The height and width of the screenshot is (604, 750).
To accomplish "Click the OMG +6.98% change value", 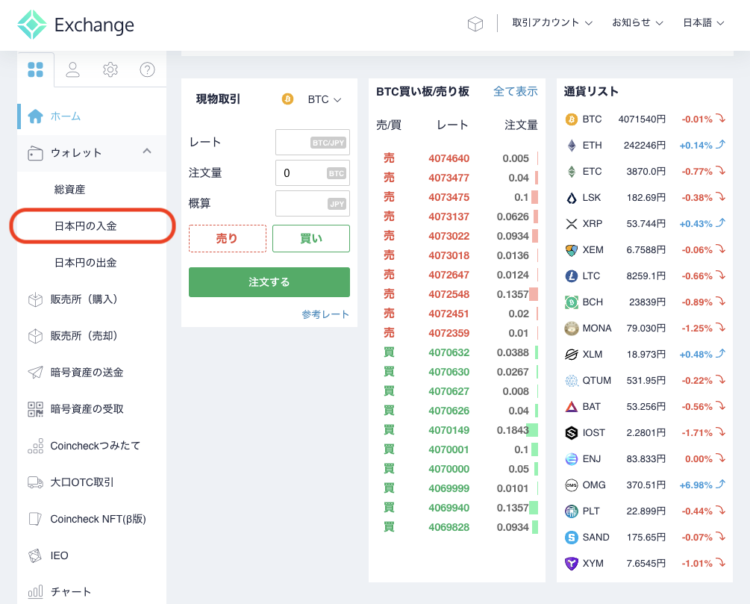I will coord(695,485).
